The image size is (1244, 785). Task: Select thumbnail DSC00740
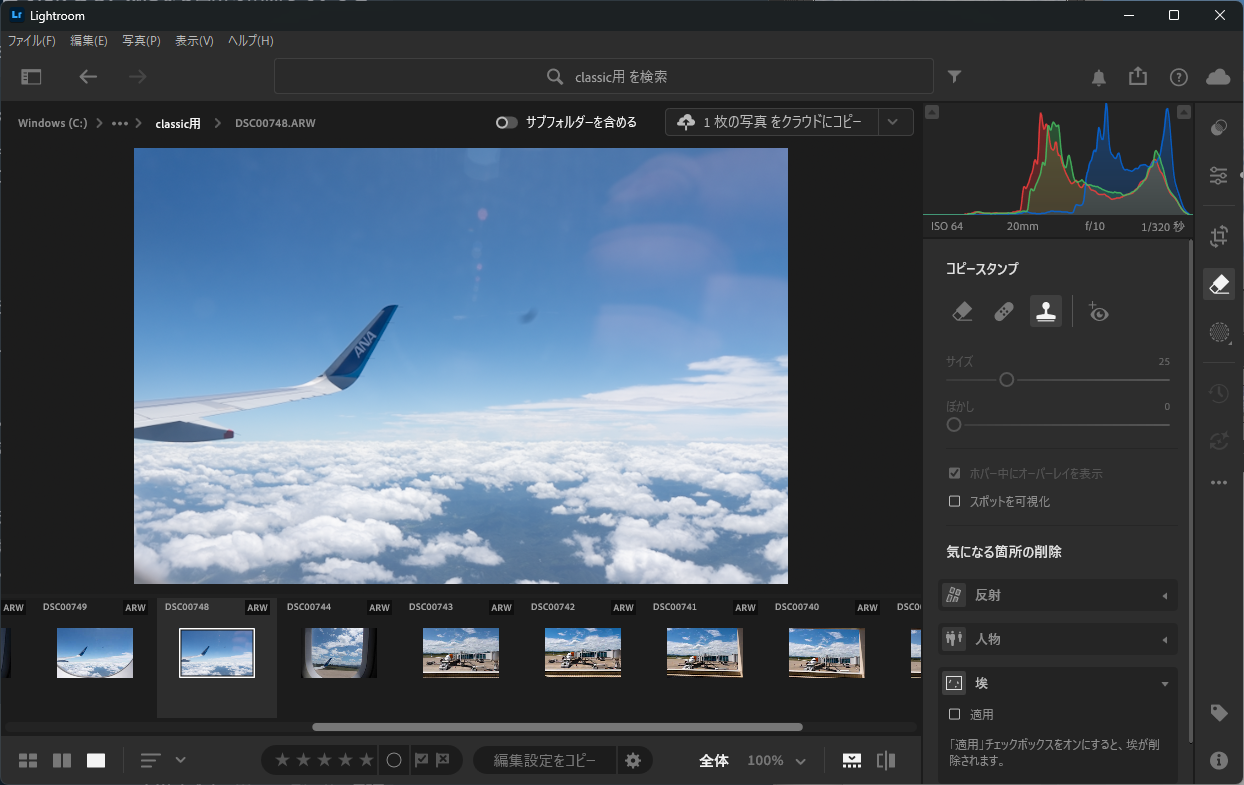point(827,653)
